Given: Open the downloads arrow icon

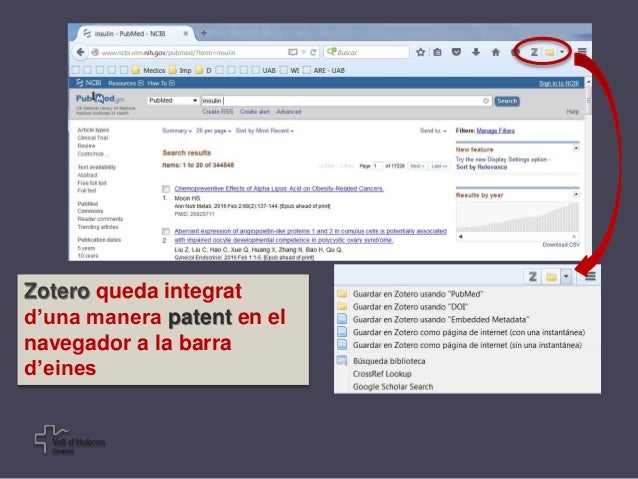Looking at the screenshot, I should pyautogui.click(x=476, y=52).
